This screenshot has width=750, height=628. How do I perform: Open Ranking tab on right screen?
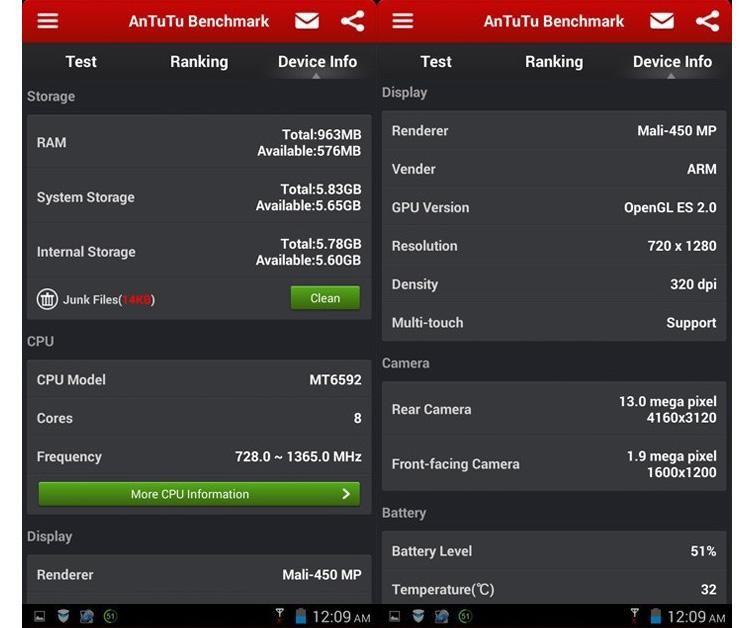coord(554,62)
